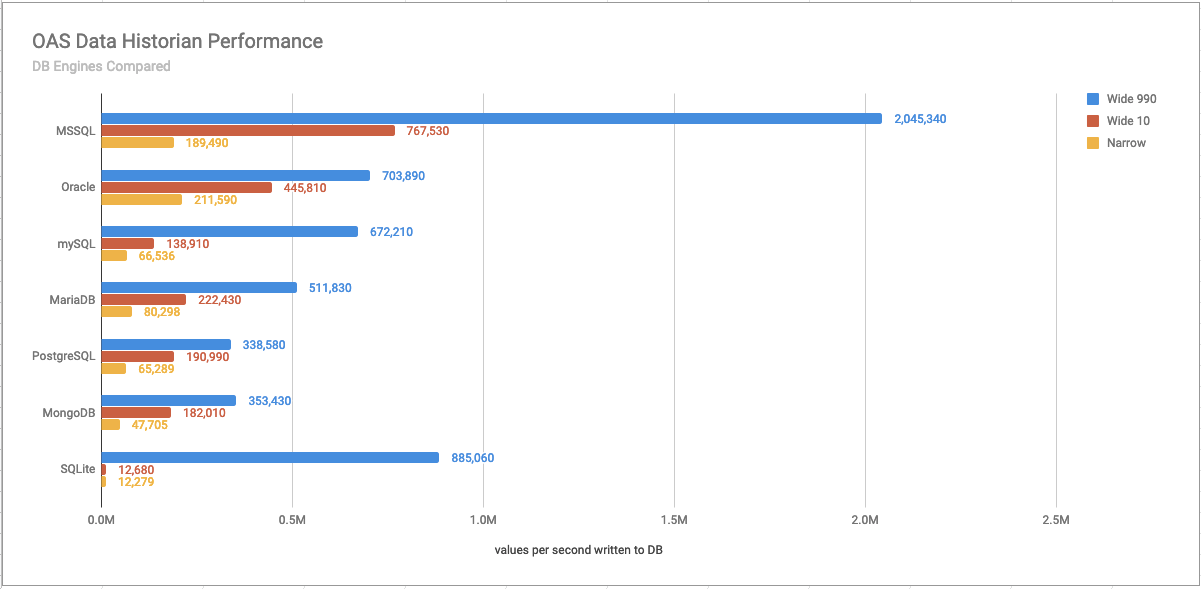Select the Oracle yellow bar labeled 211,590

(141, 199)
